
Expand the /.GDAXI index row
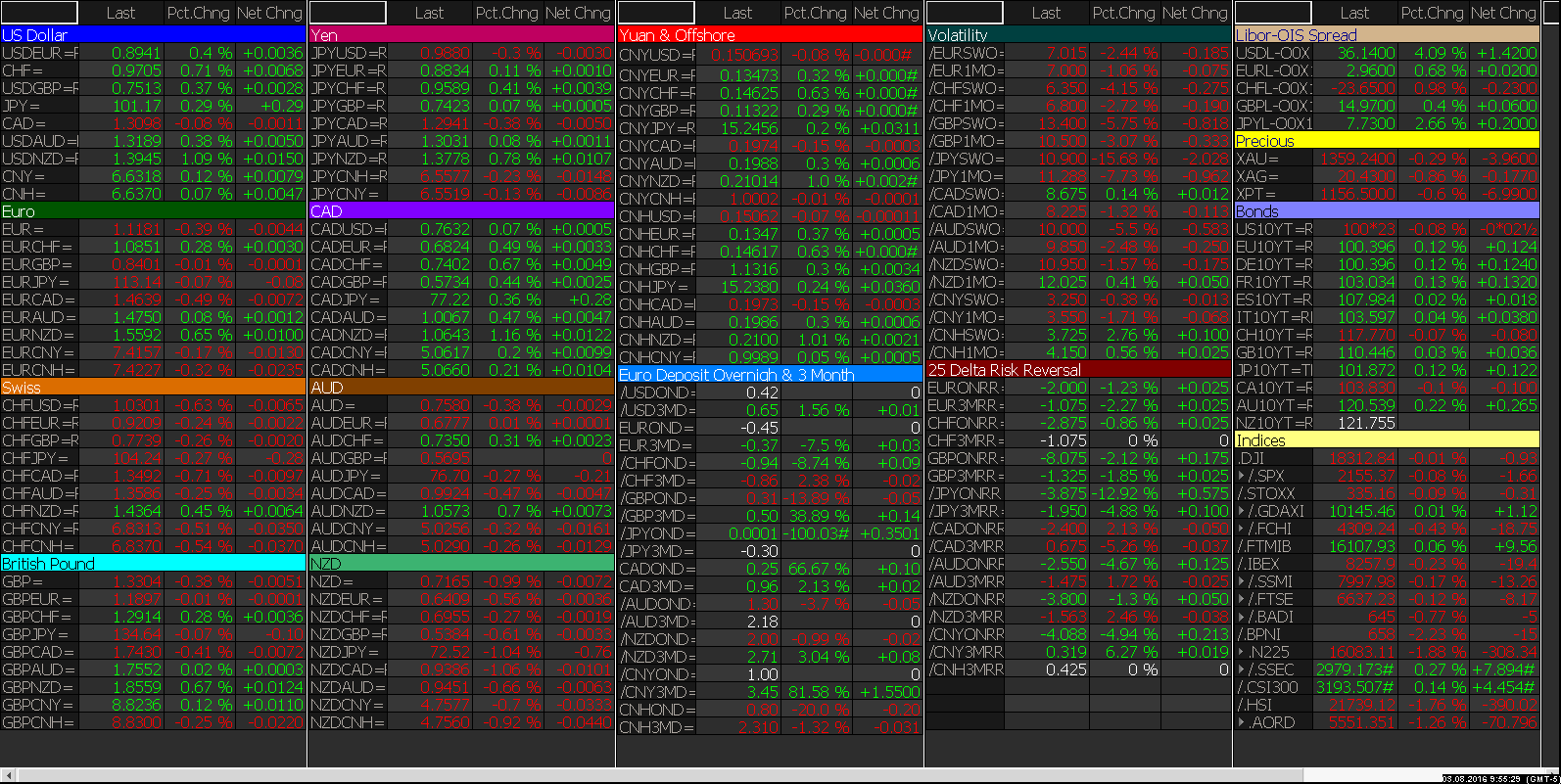coord(1242,511)
